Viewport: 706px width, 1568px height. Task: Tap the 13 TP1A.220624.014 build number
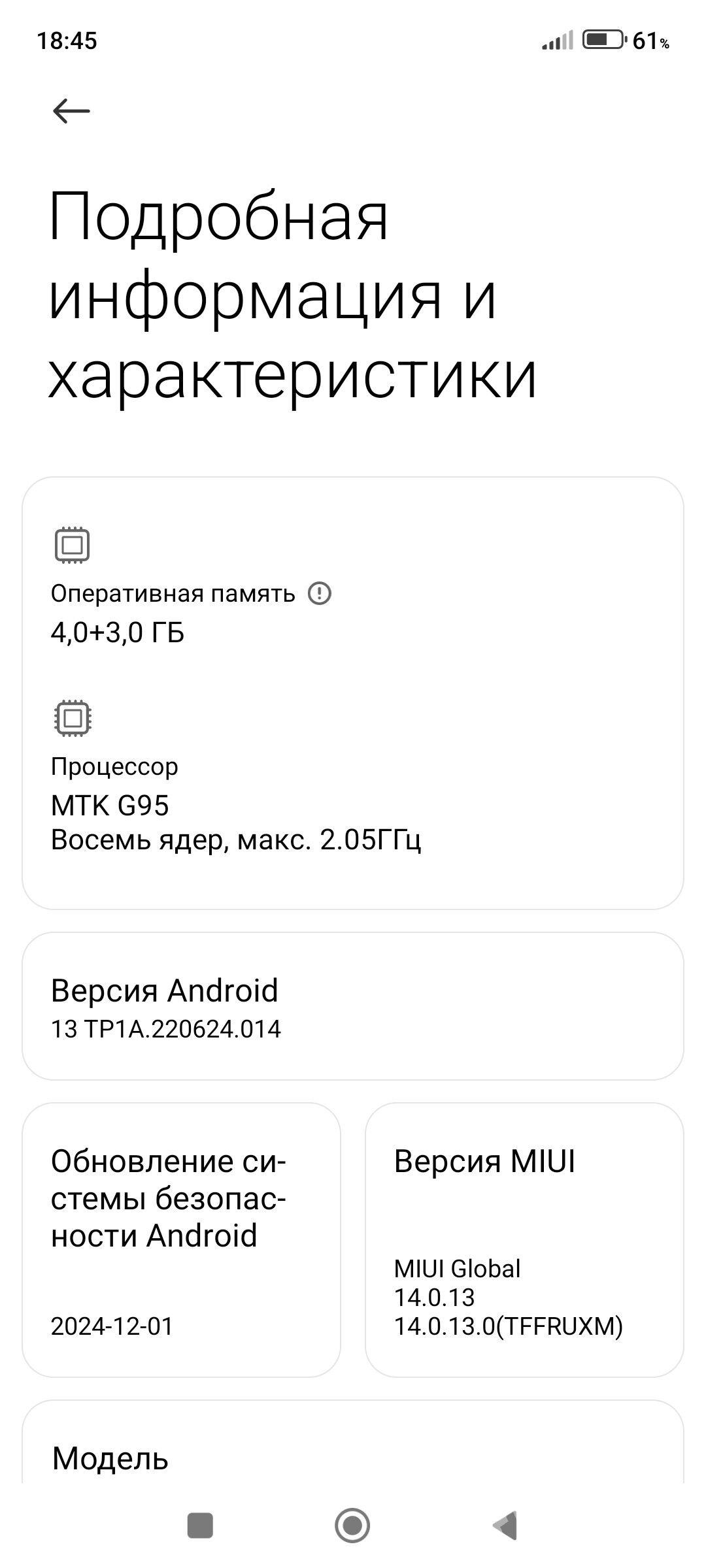pyautogui.click(x=166, y=1029)
